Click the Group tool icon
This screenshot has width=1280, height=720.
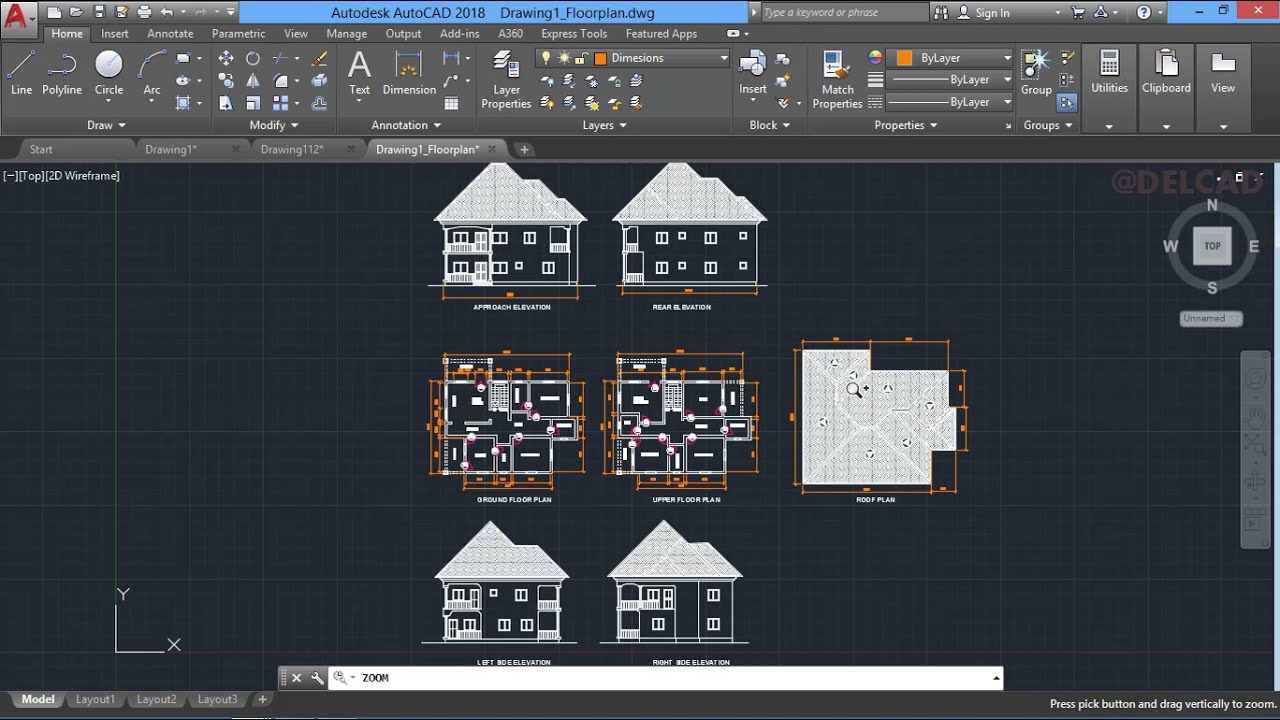tap(1036, 73)
